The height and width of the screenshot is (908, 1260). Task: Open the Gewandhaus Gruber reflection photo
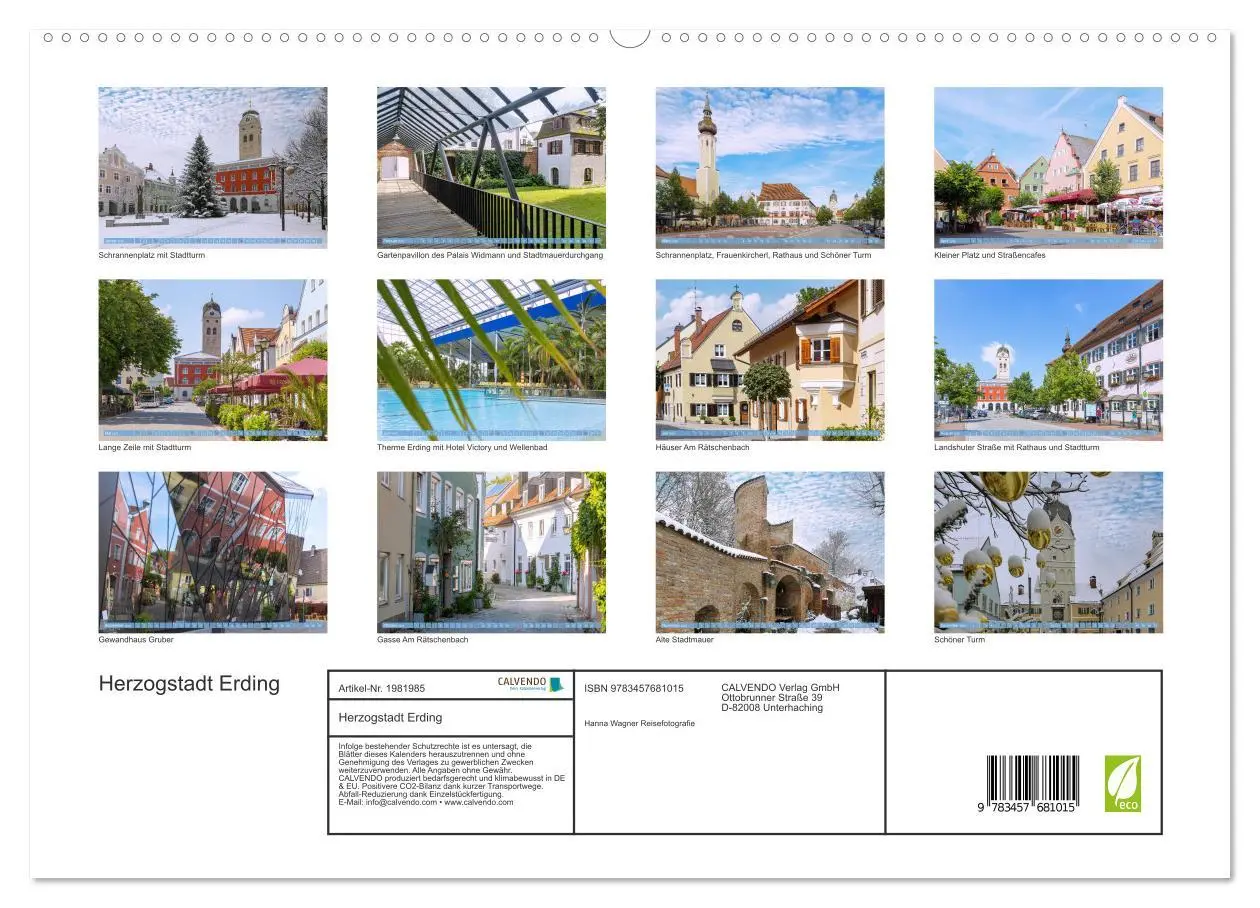[x=212, y=552]
